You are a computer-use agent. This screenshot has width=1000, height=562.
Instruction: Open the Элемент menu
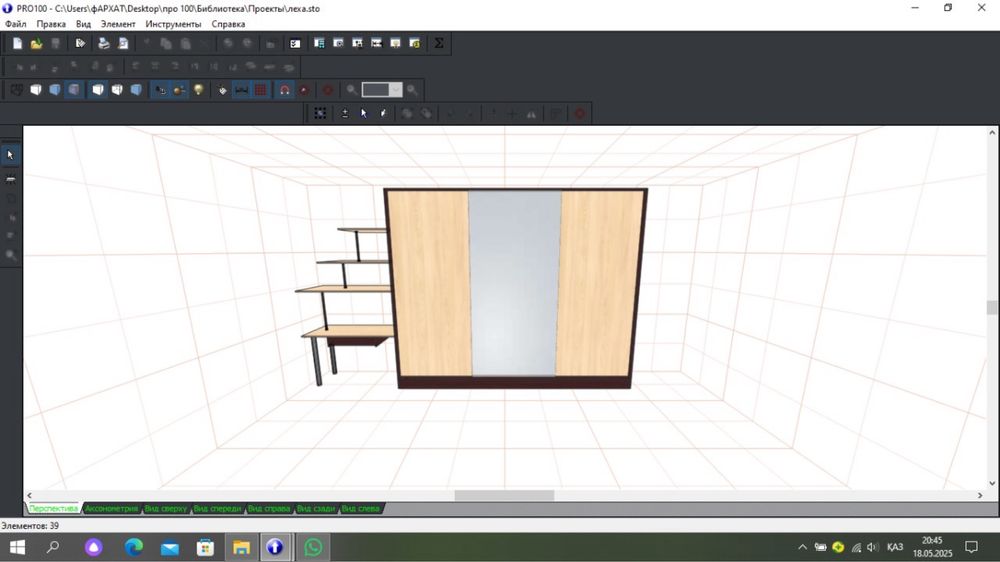(118, 24)
